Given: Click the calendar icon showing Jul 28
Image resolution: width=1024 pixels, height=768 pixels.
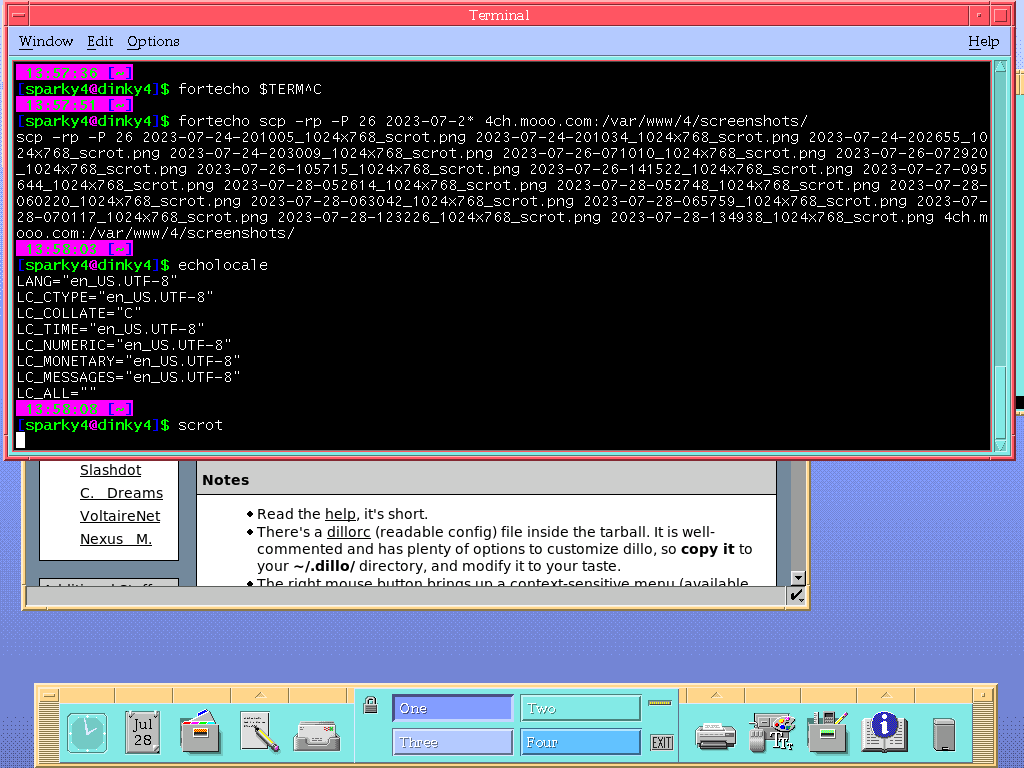Looking at the screenshot, I should click(143, 733).
